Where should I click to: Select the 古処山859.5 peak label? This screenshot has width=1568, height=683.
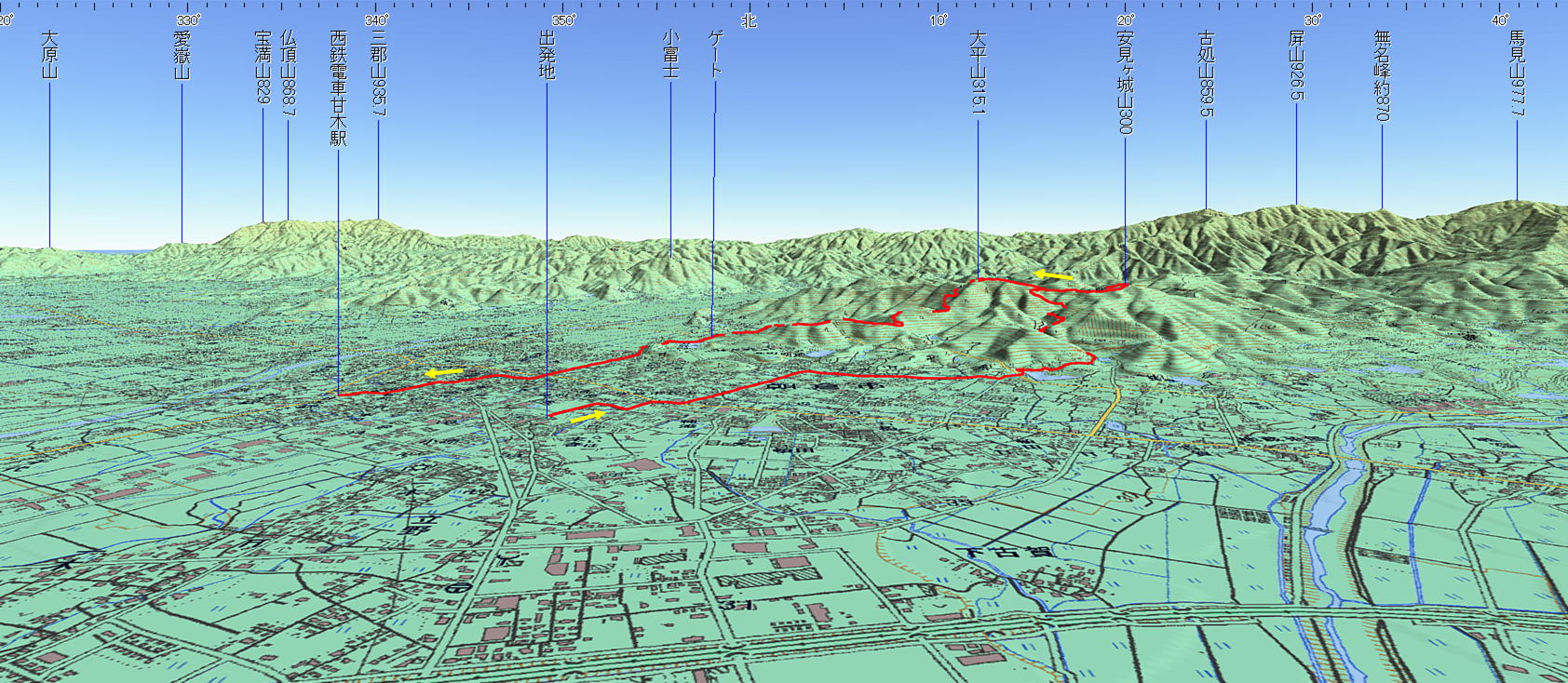1207,74
